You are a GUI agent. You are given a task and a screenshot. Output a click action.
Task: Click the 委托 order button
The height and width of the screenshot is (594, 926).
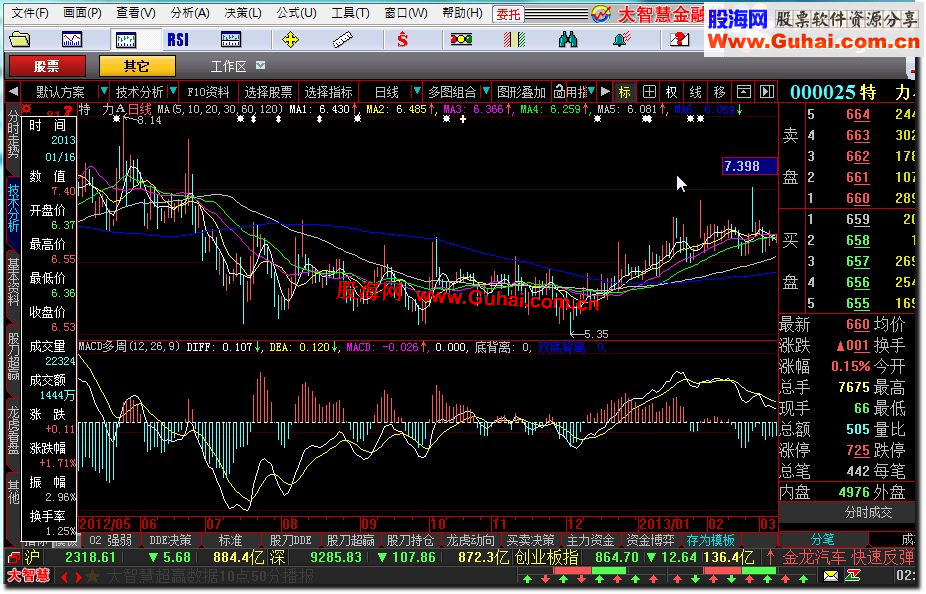(507, 14)
